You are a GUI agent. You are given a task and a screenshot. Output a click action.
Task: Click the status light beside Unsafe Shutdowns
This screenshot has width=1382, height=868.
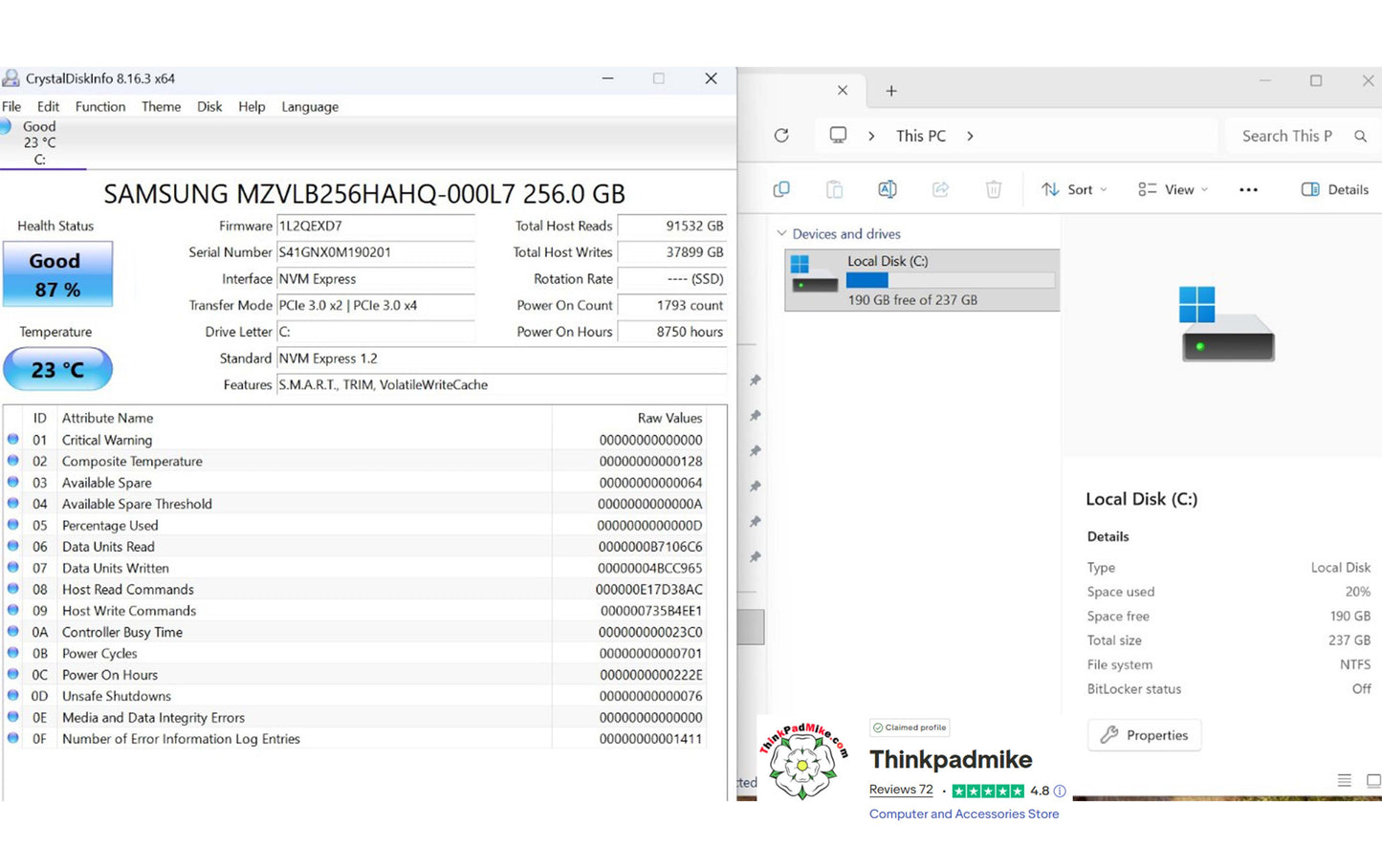12,696
